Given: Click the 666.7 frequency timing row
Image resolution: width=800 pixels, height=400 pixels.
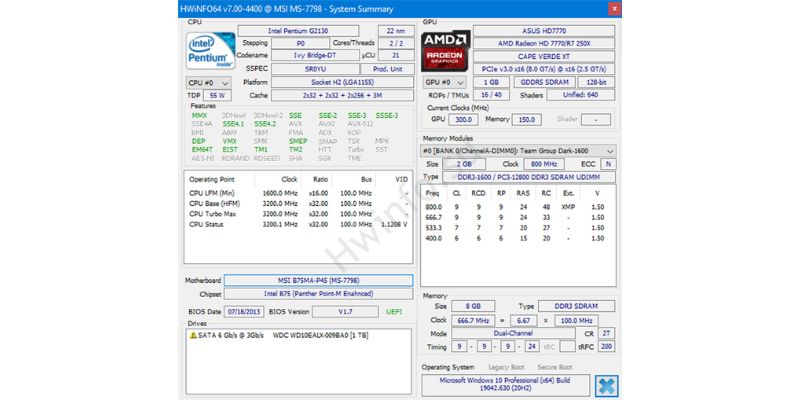Looking at the screenshot, I should click(518, 218).
